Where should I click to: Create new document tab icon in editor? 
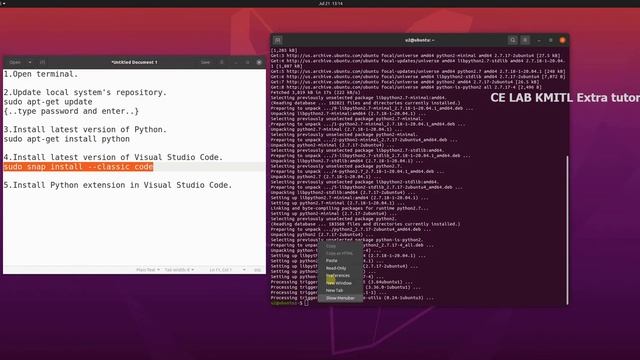coord(42,62)
